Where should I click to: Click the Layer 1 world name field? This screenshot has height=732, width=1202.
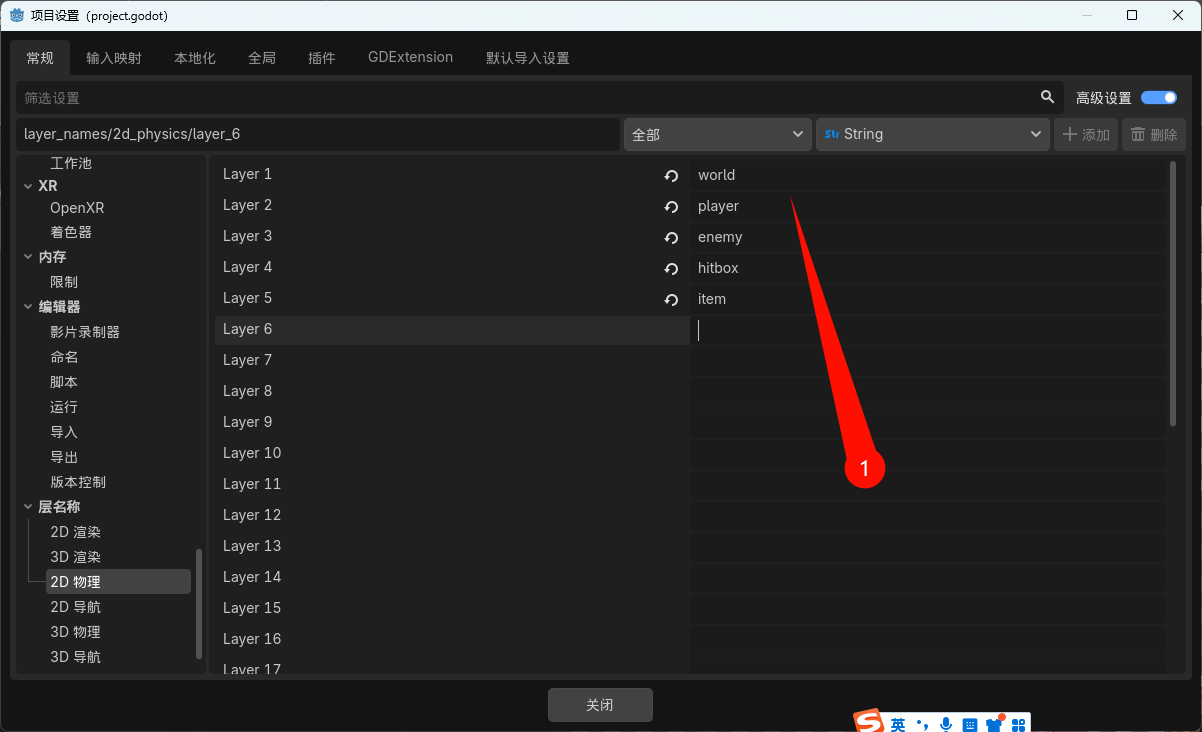point(927,176)
